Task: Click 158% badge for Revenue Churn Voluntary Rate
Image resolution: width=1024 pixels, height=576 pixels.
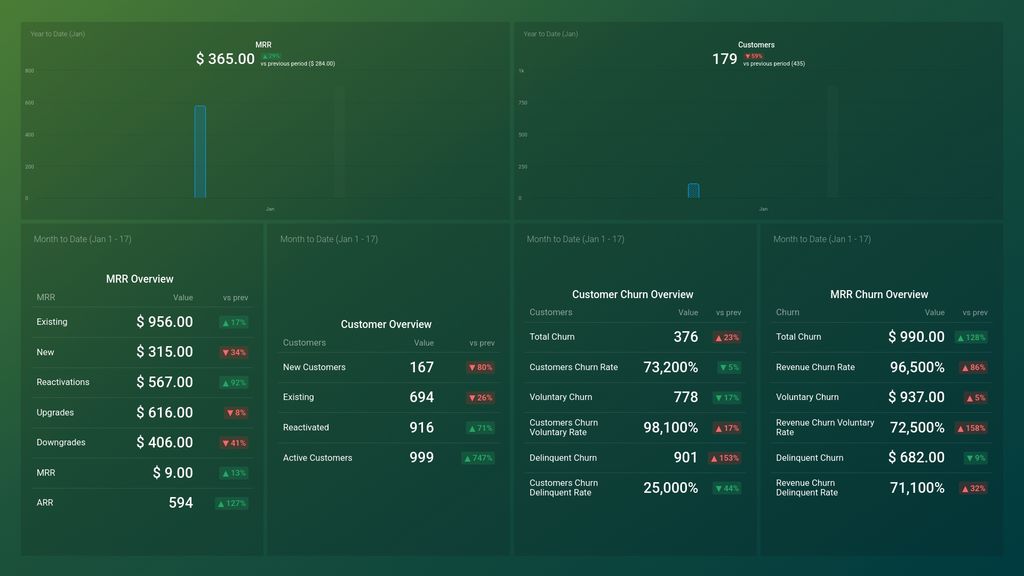Action: (x=972, y=428)
